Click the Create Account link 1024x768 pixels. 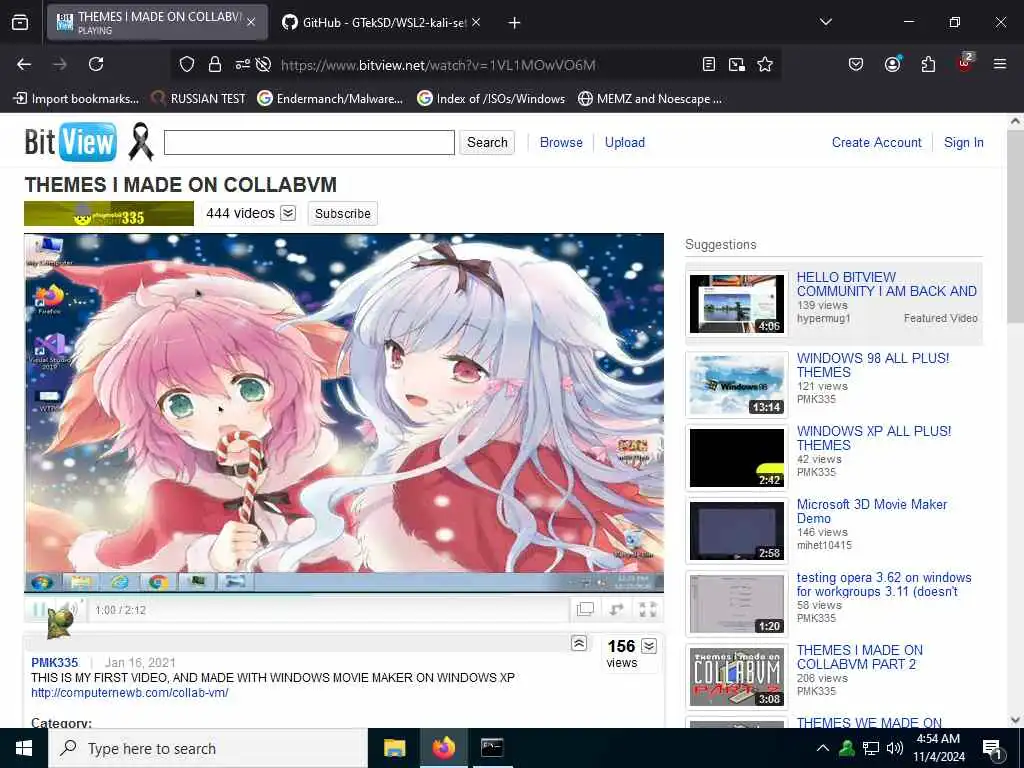[x=876, y=142]
